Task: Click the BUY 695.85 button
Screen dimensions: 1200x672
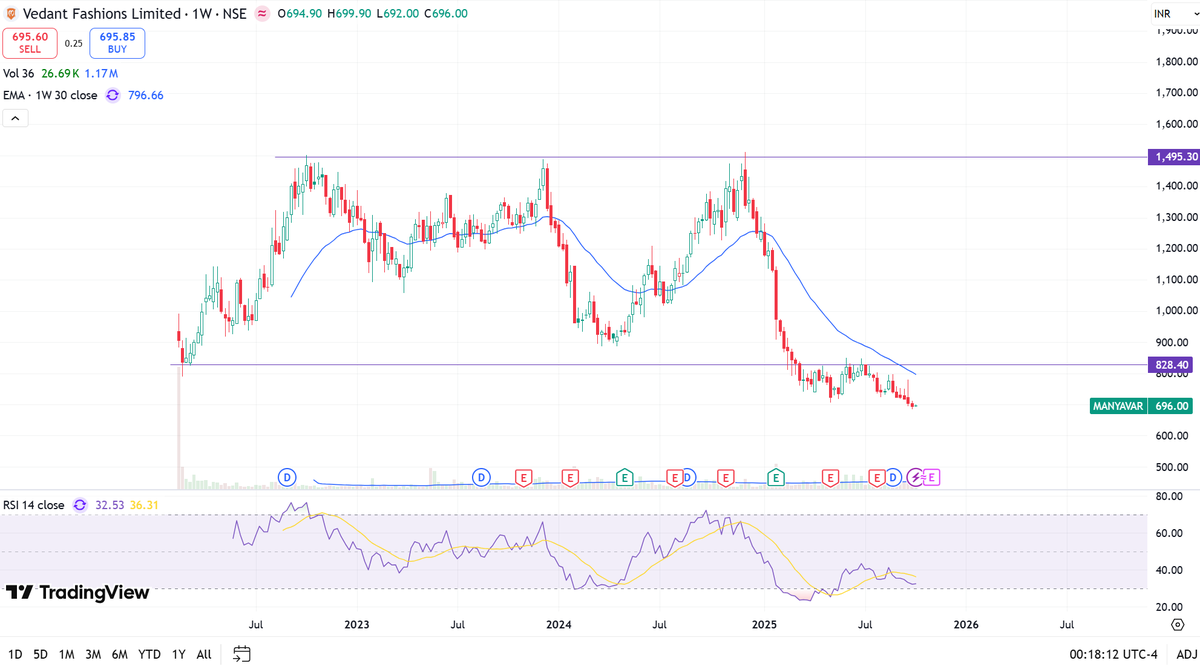Action: click(116, 43)
